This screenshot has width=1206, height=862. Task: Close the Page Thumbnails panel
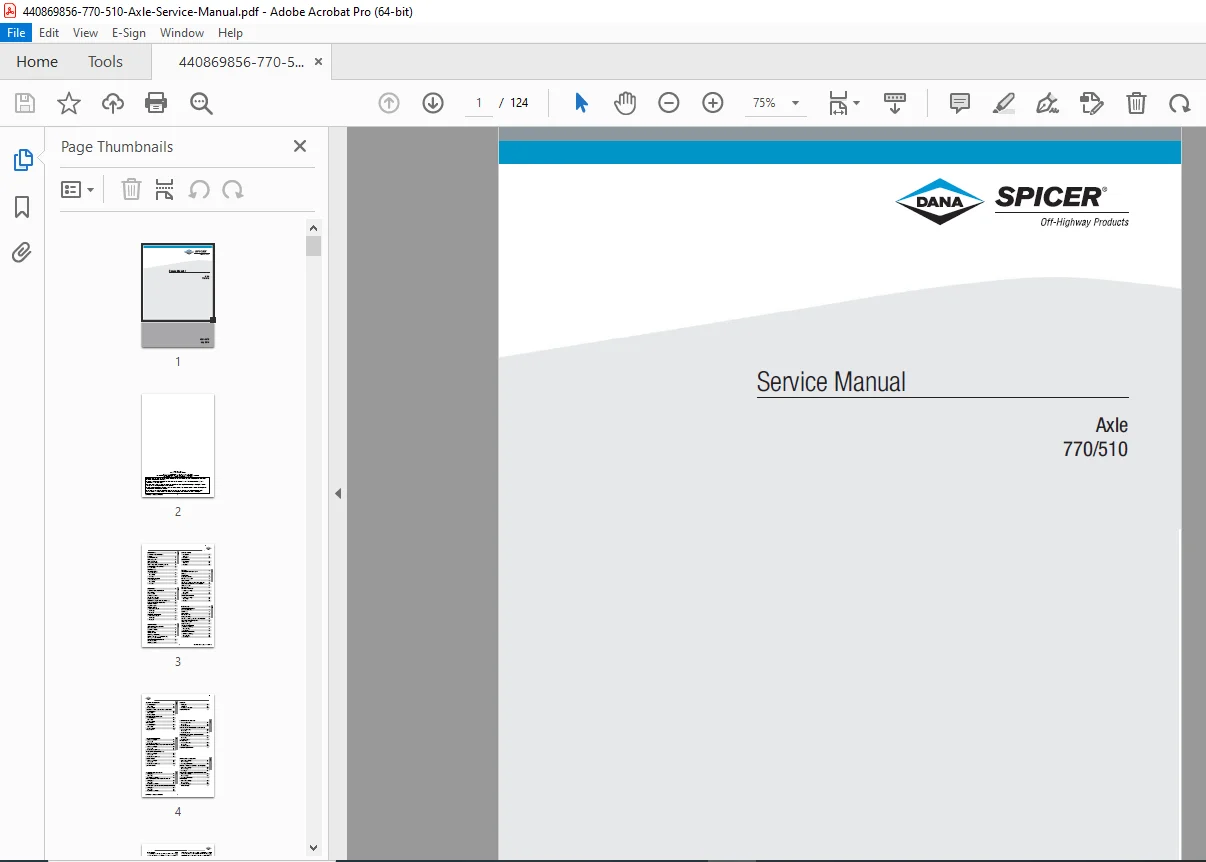point(300,146)
